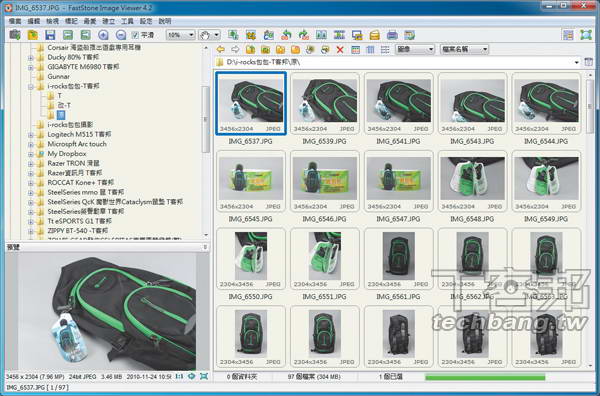Click the Zoom Out magnifier icon
Image resolution: width=600 pixels, height=396 pixels.
coord(121,35)
